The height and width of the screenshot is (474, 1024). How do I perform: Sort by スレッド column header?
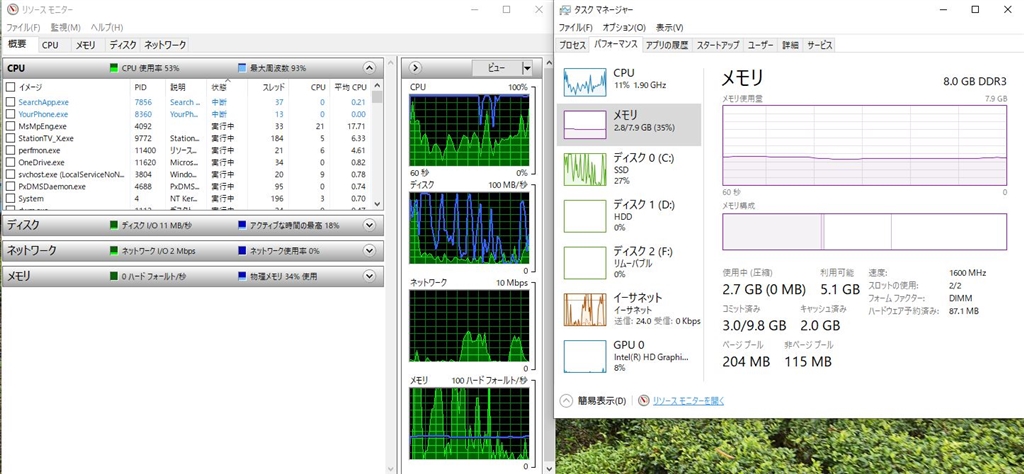coord(268,87)
